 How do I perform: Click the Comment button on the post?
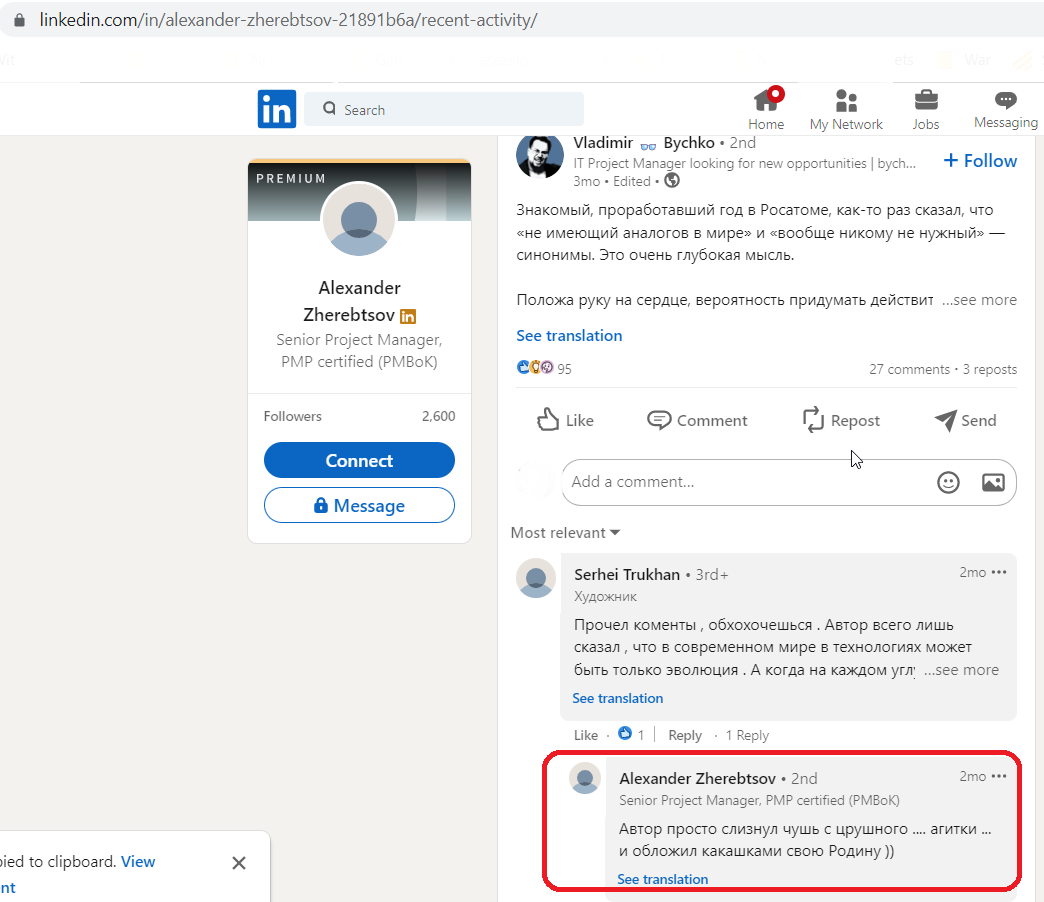coord(697,420)
